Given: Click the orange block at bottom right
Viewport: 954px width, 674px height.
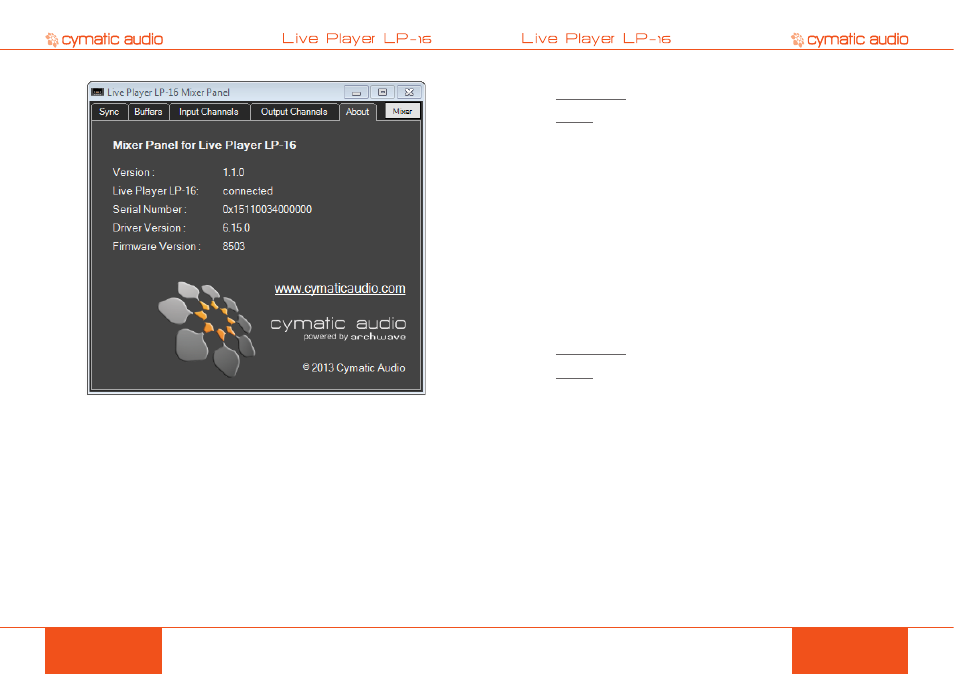Looking at the screenshot, I should pyautogui.click(x=850, y=651).
